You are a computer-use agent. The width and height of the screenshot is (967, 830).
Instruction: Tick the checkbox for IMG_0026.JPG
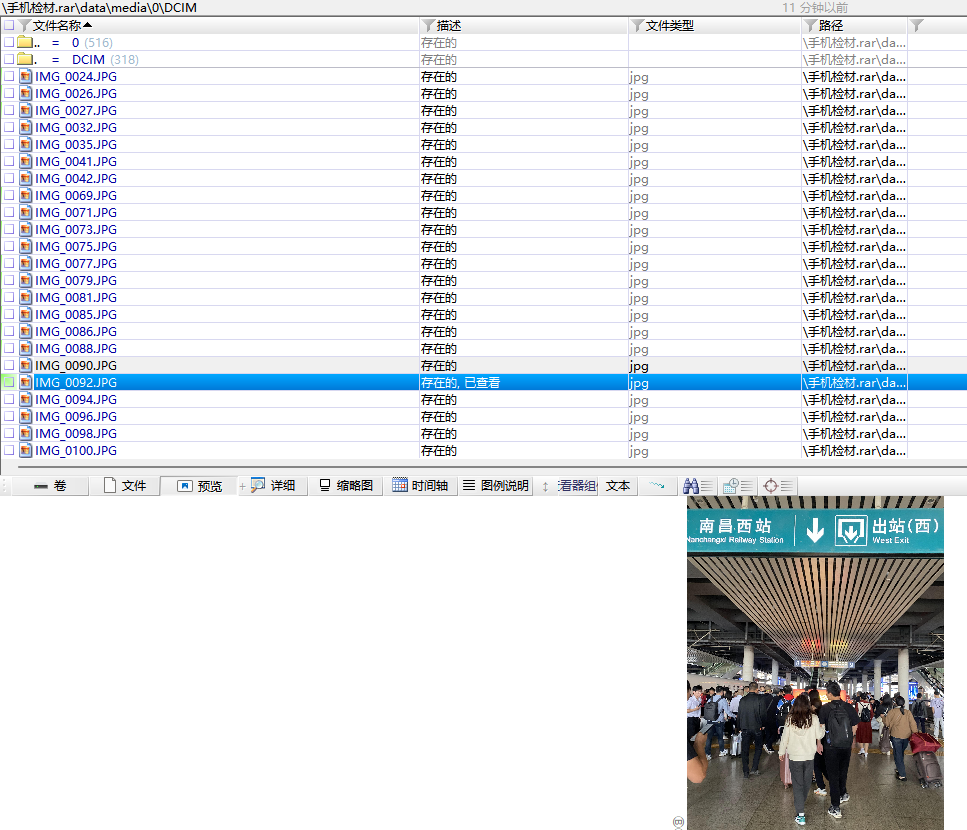coord(9,93)
